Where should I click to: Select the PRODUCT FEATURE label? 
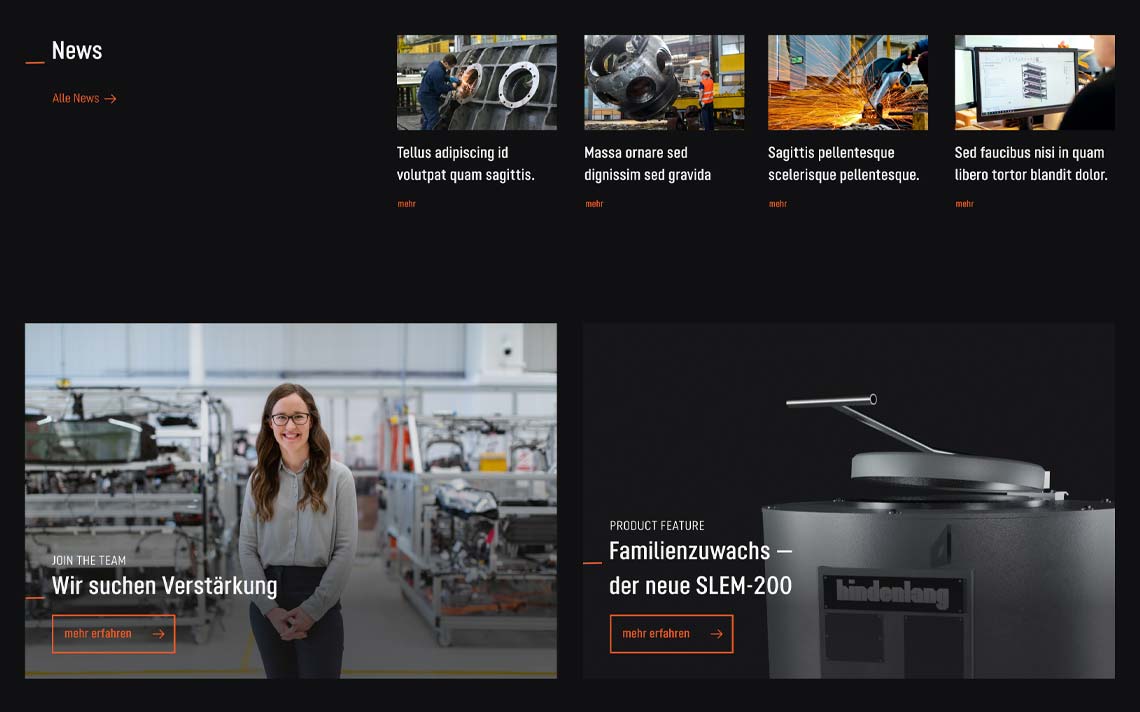657,525
